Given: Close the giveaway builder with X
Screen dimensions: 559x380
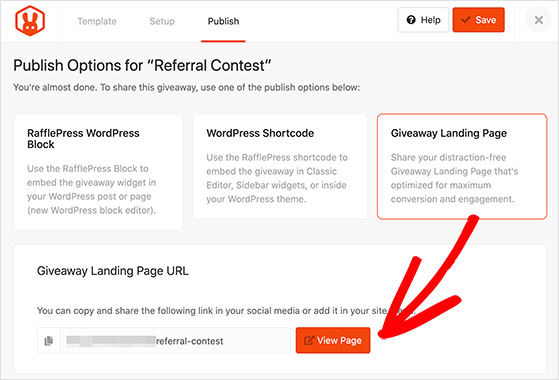Looking at the screenshot, I should tap(538, 20).
